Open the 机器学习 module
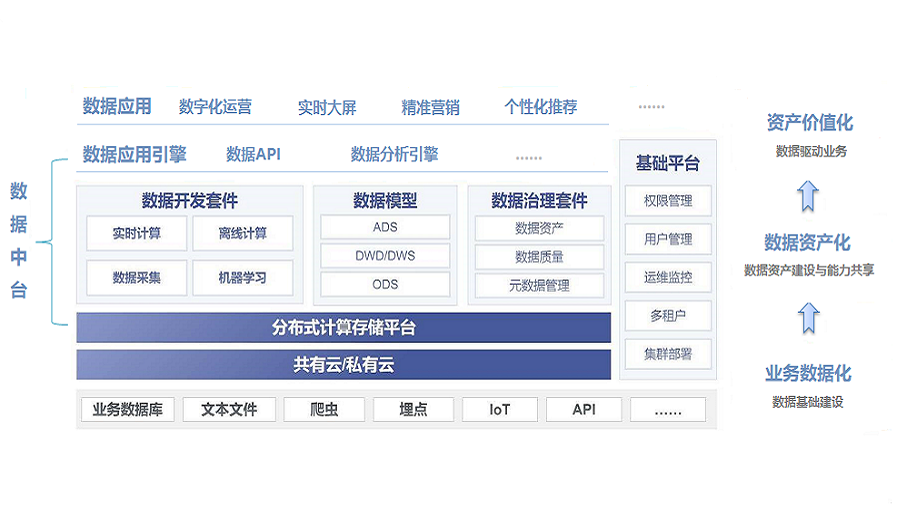The height and width of the screenshot is (513, 897). click(x=242, y=278)
